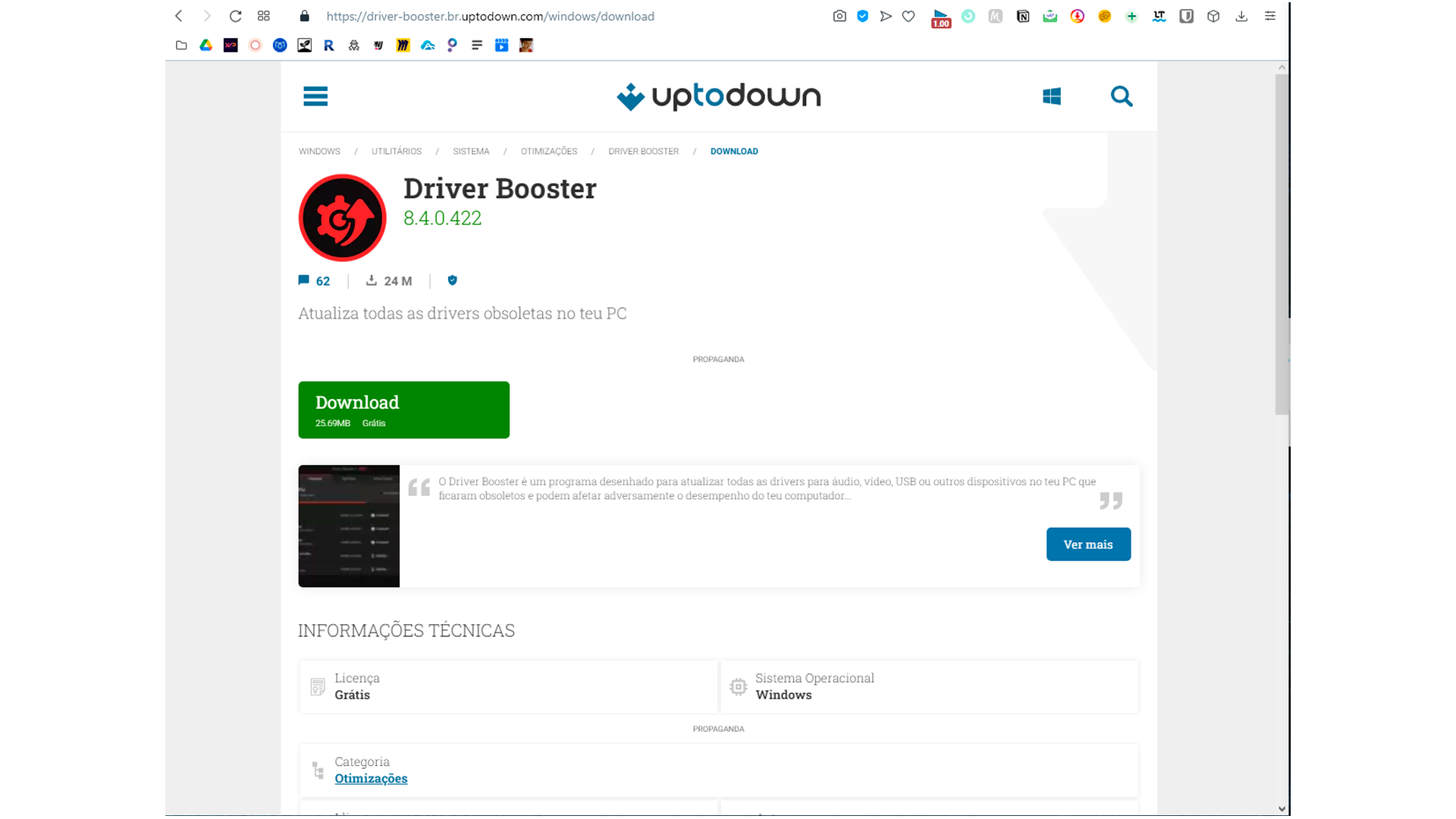
Task: Open the green plus extension icon
Action: [1131, 16]
